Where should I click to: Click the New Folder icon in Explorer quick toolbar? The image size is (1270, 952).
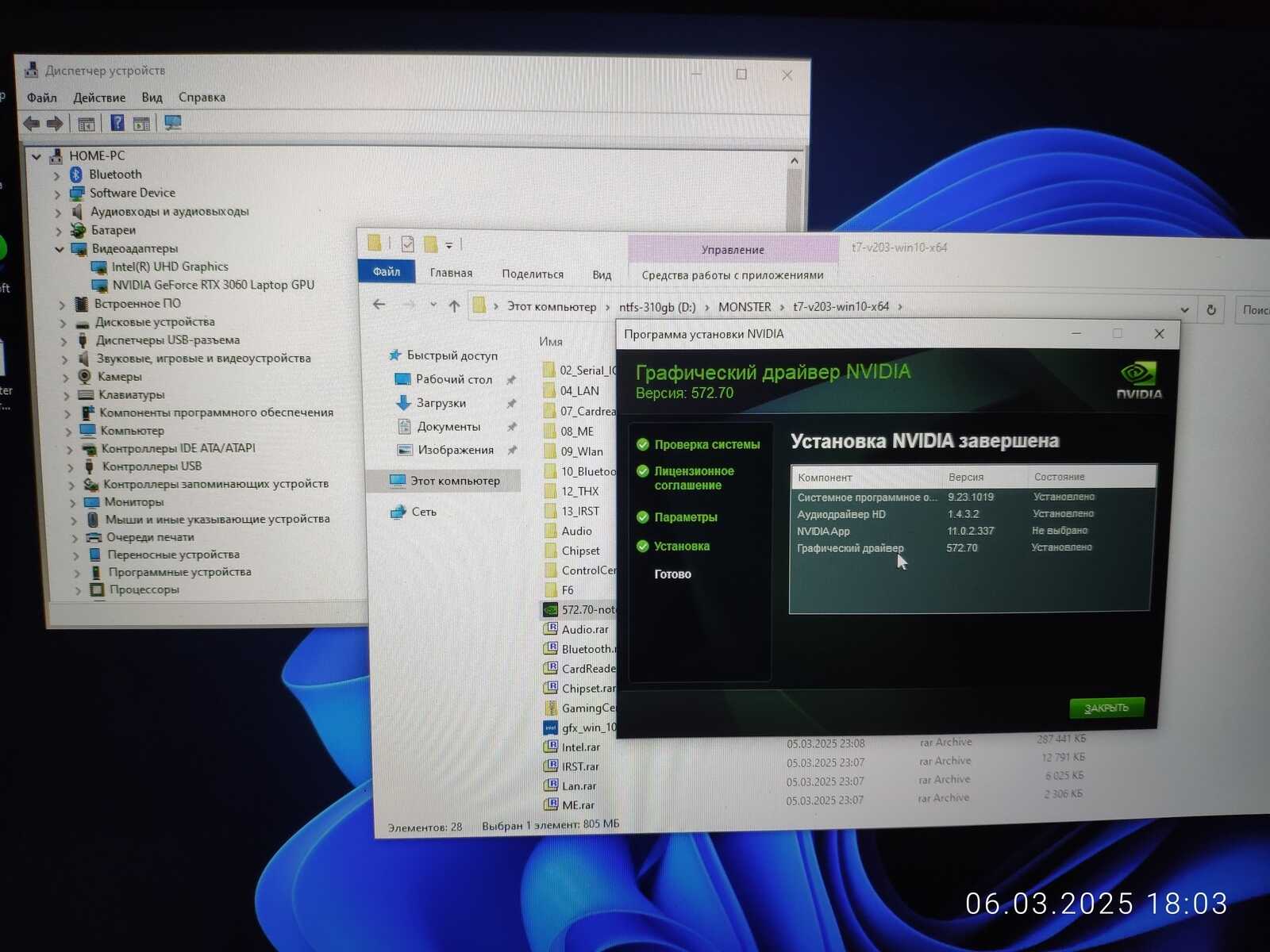click(x=431, y=244)
